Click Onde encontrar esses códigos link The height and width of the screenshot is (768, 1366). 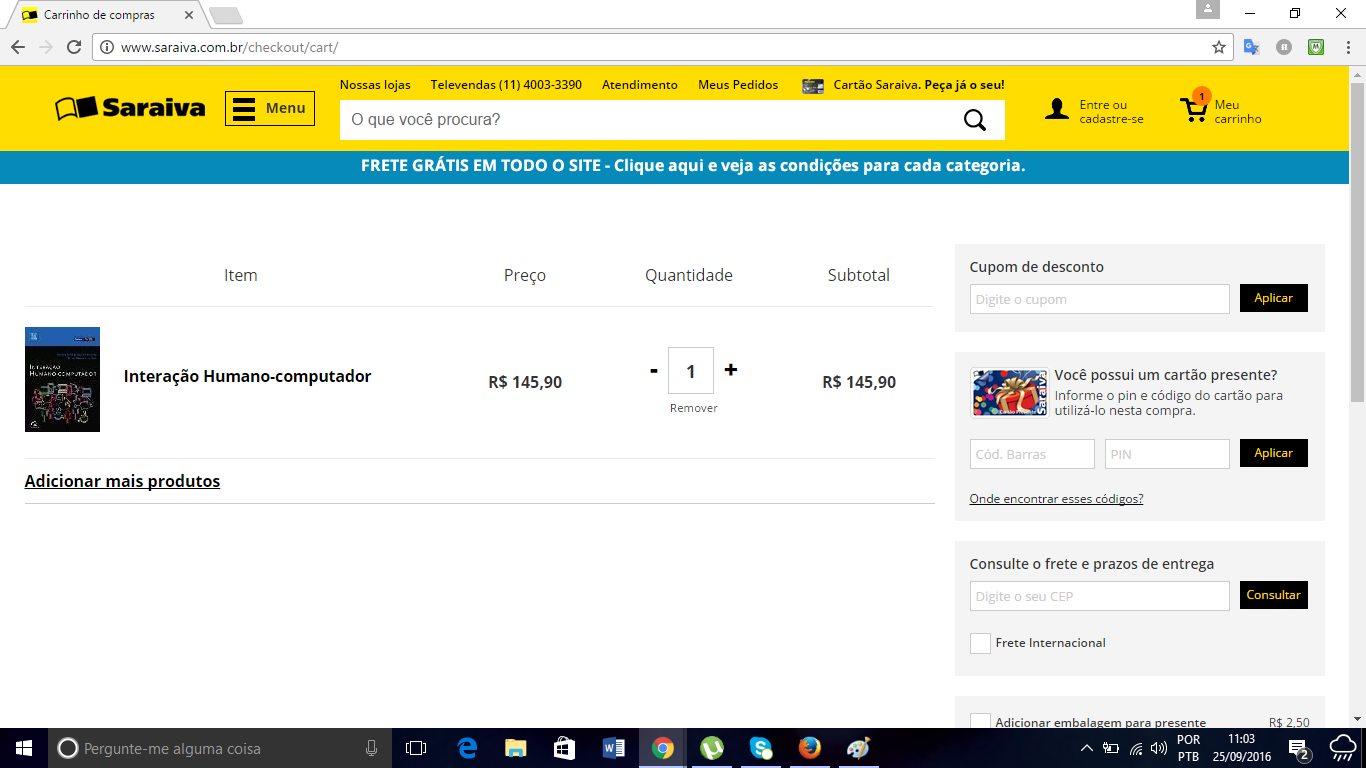pyautogui.click(x=1056, y=499)
